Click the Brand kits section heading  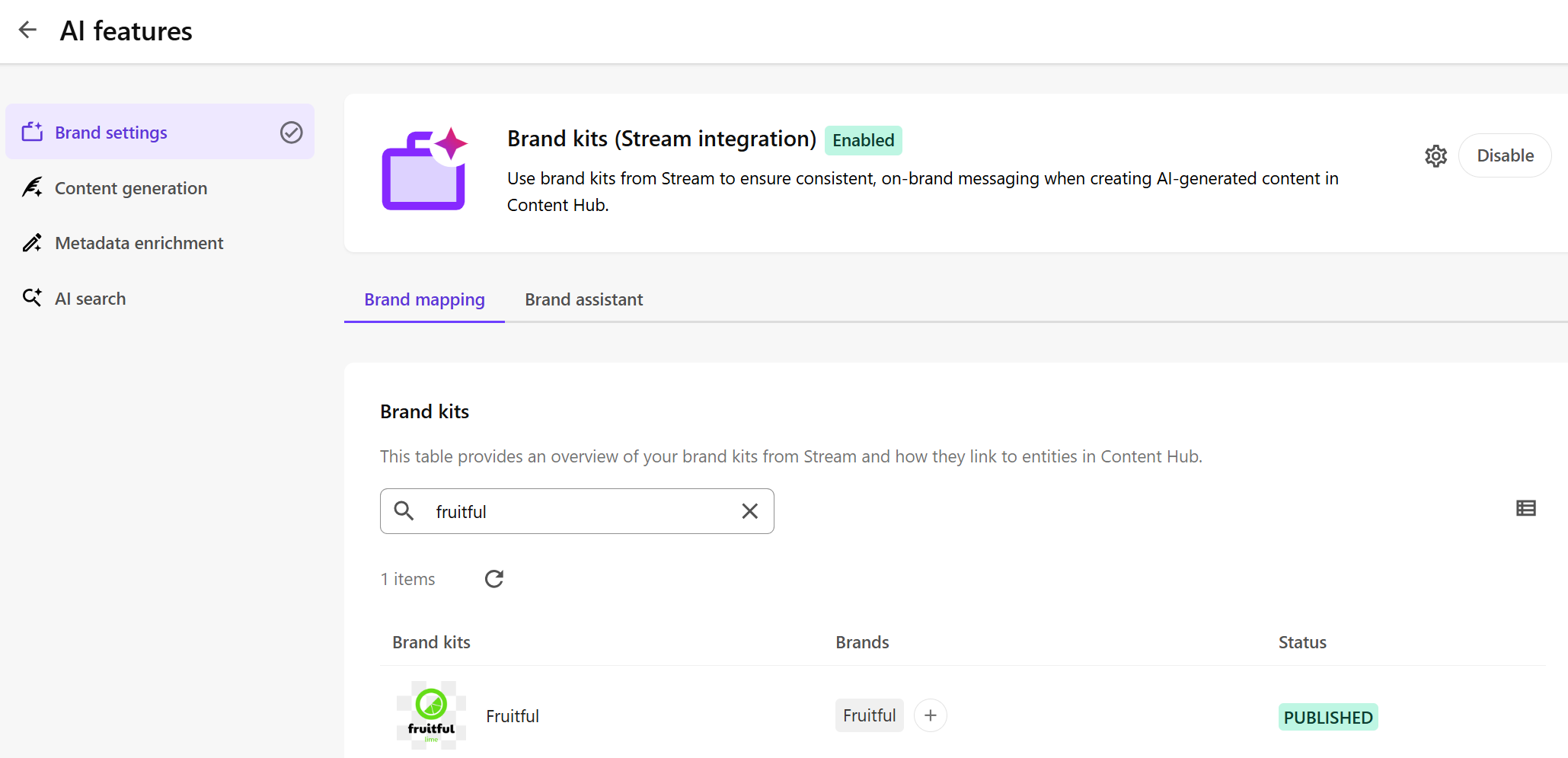[x=424, y=411]
